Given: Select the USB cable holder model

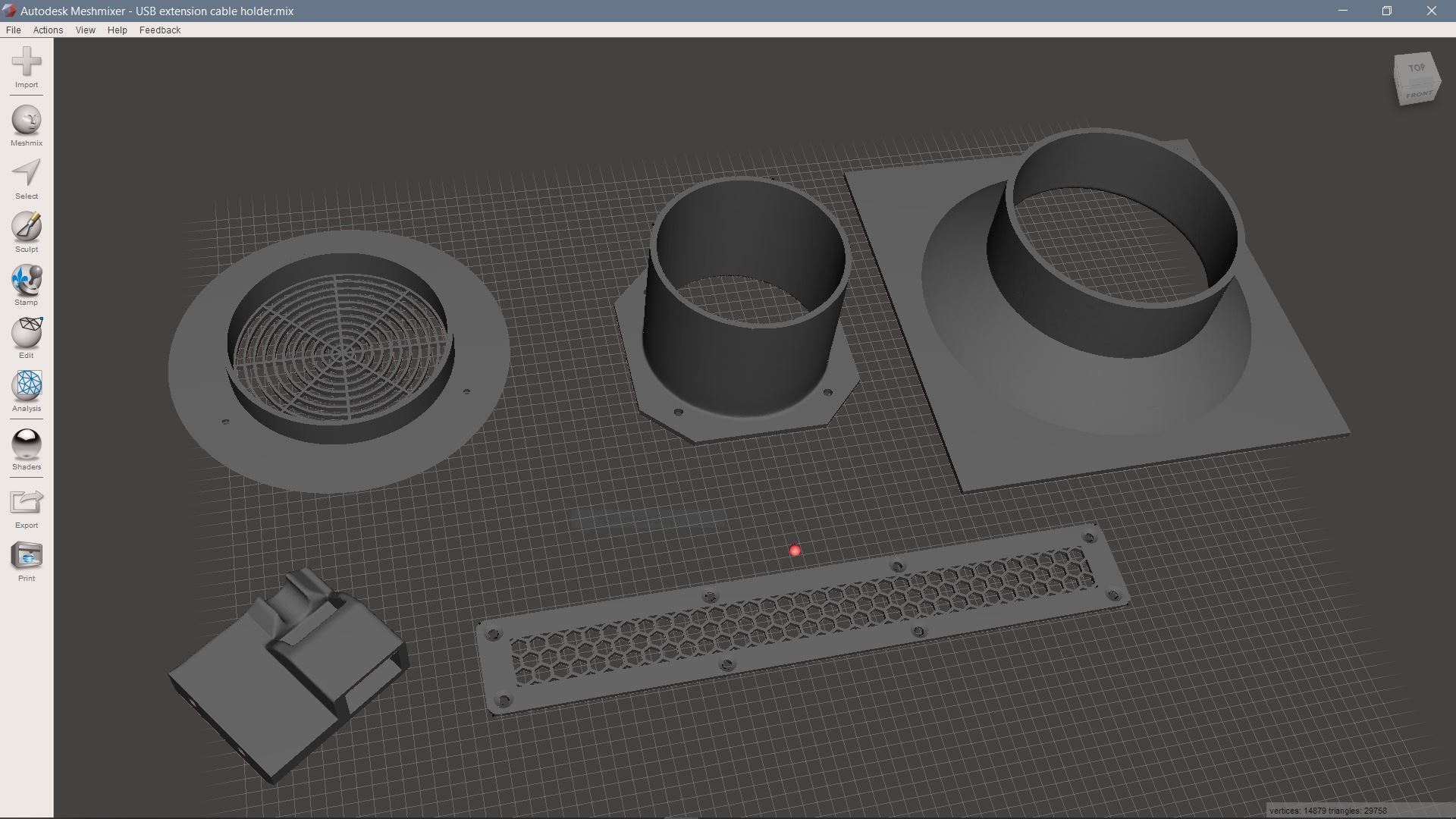Looking at the screenshot, I should click(x=288, y=677).
